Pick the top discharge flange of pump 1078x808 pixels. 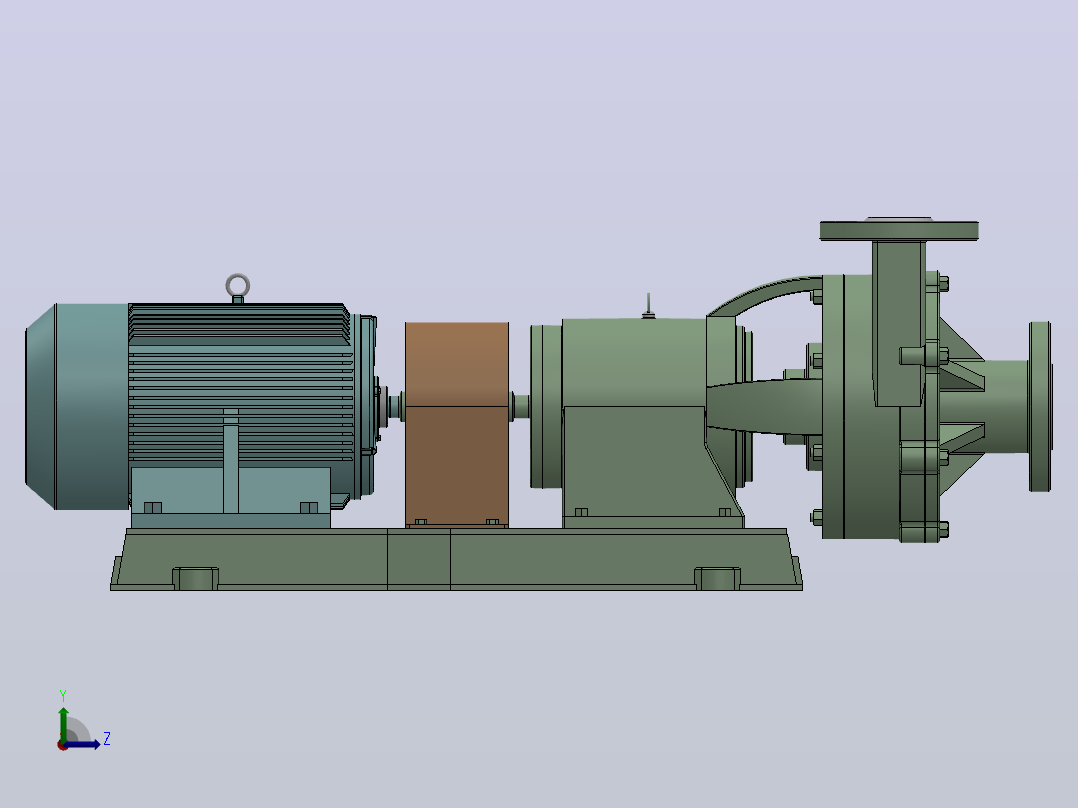pyautogui.click(x=899, y=230)
